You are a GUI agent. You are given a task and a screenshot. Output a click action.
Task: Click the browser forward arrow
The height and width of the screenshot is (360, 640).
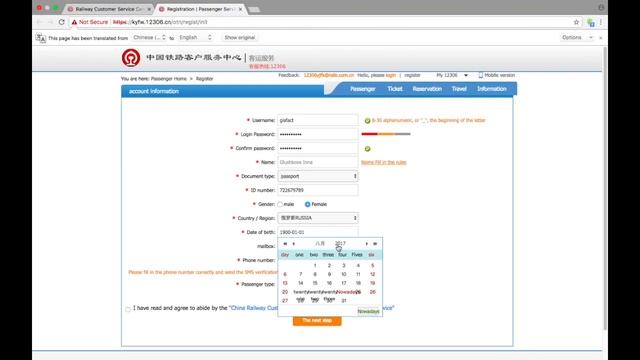[x=50, y=22]
